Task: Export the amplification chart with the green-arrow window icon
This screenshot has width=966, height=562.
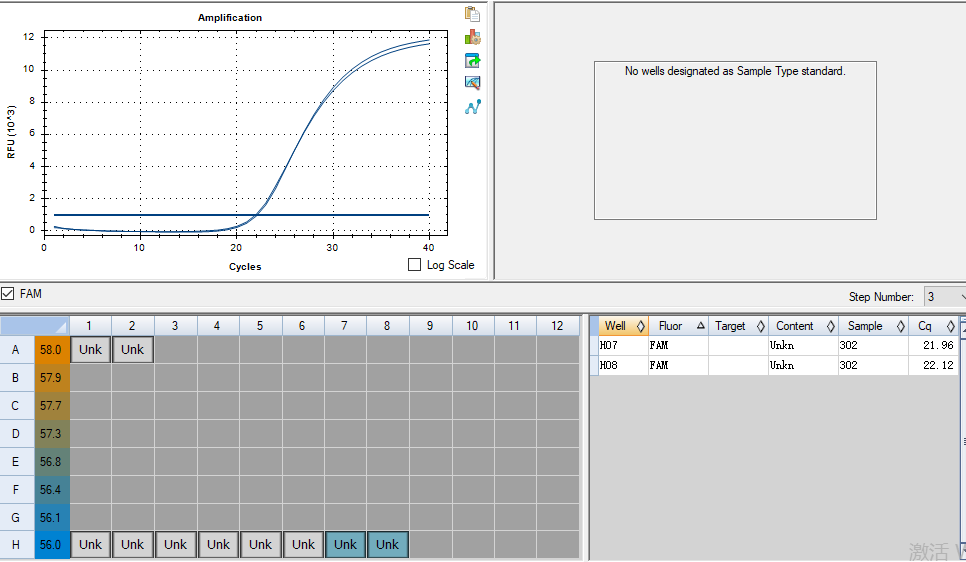Action: click(x=473, y=60)
